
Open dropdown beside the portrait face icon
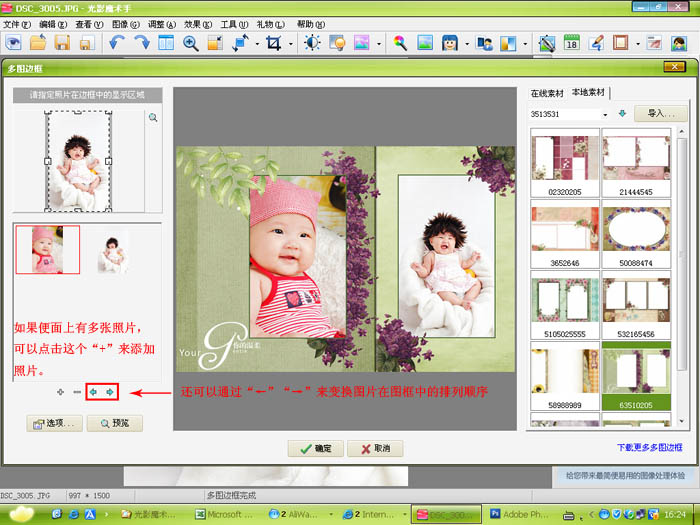[467, 44]
